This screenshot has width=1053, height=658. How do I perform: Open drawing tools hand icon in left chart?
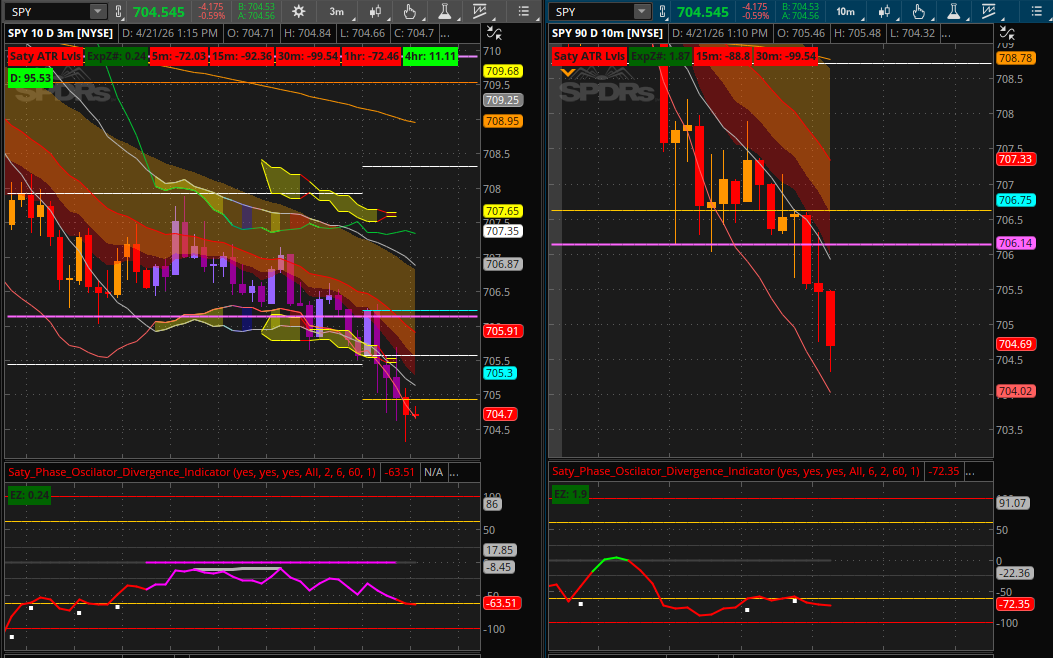click(410, 11)
